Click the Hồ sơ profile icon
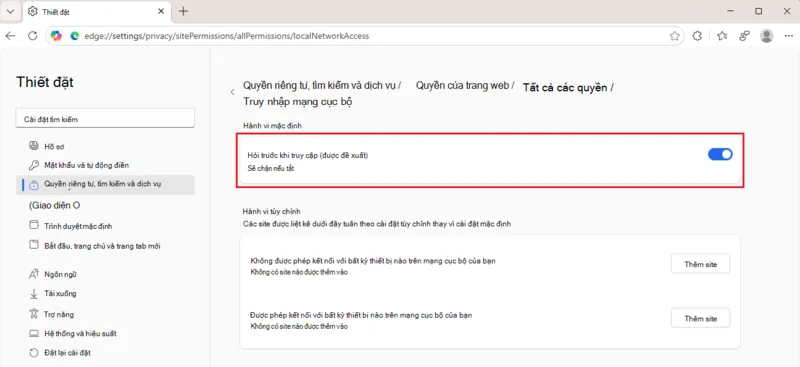The height and width of the screenshot is (367, 800). (x=34, y=146)
